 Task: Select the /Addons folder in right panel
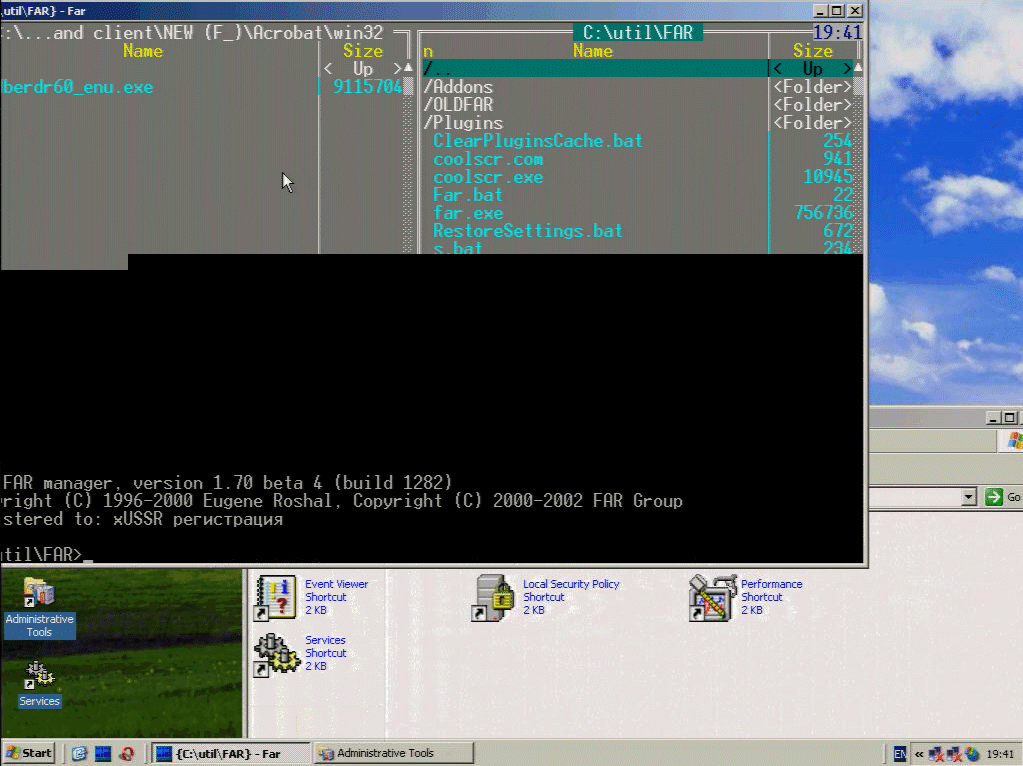[x=595, y=87]
